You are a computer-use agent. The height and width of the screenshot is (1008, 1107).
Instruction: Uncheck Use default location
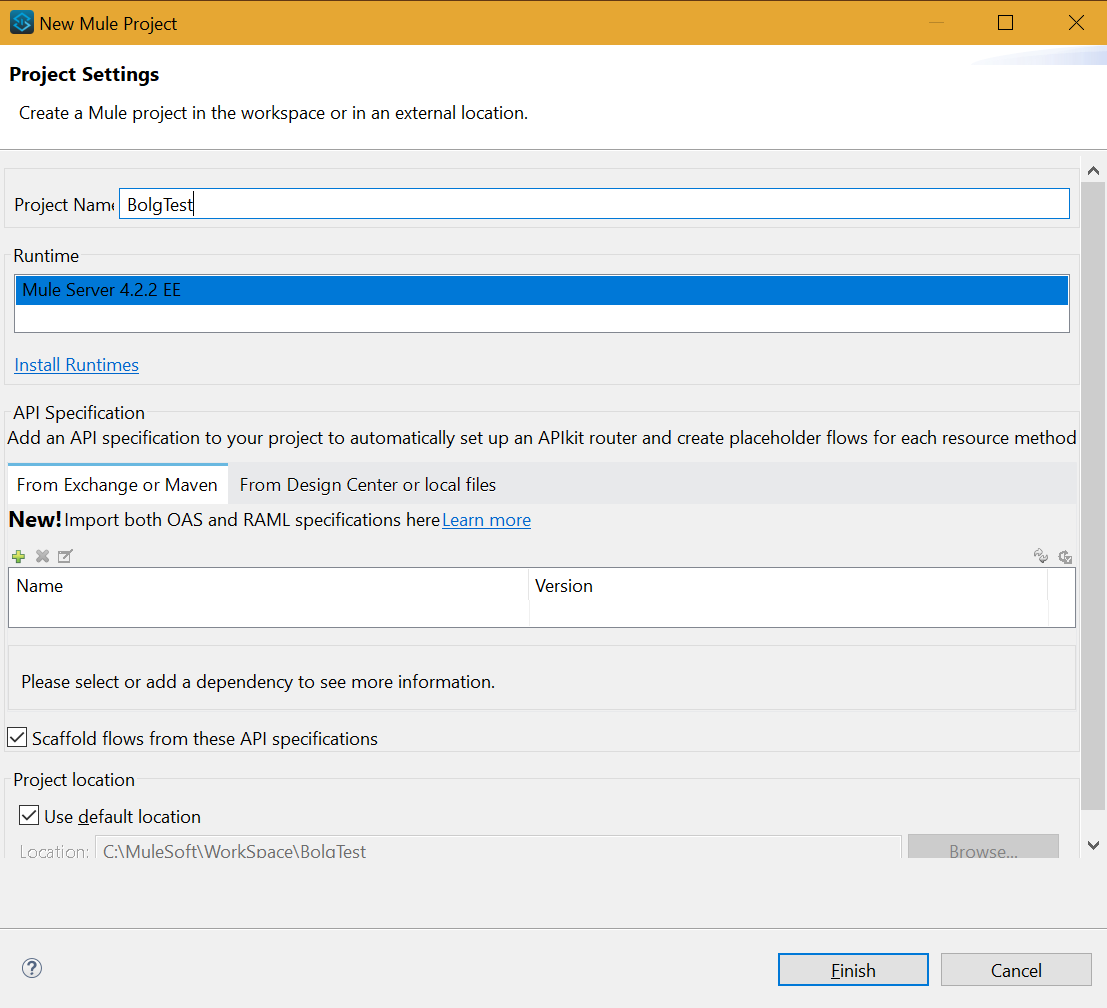pyautogui.click(x=29, y=815)
